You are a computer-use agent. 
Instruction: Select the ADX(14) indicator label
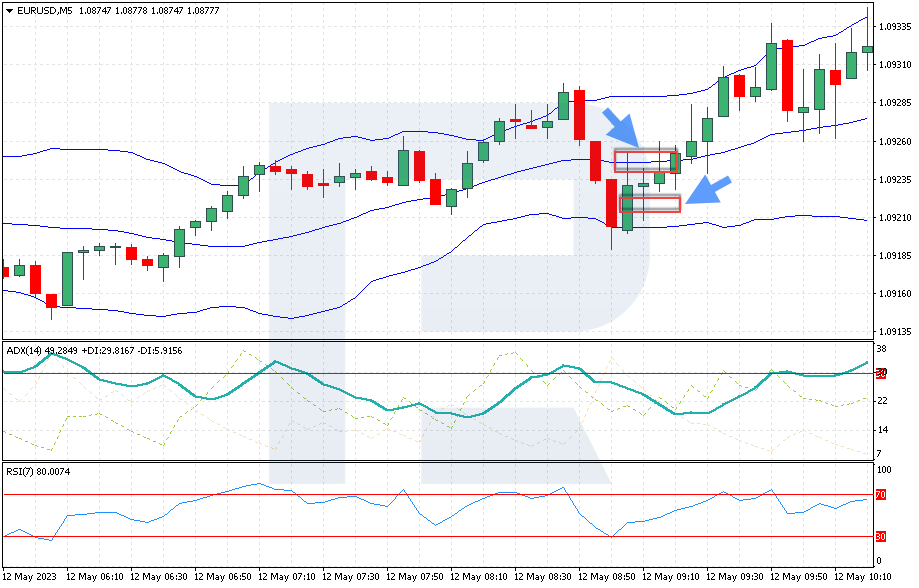click(23, 351)
